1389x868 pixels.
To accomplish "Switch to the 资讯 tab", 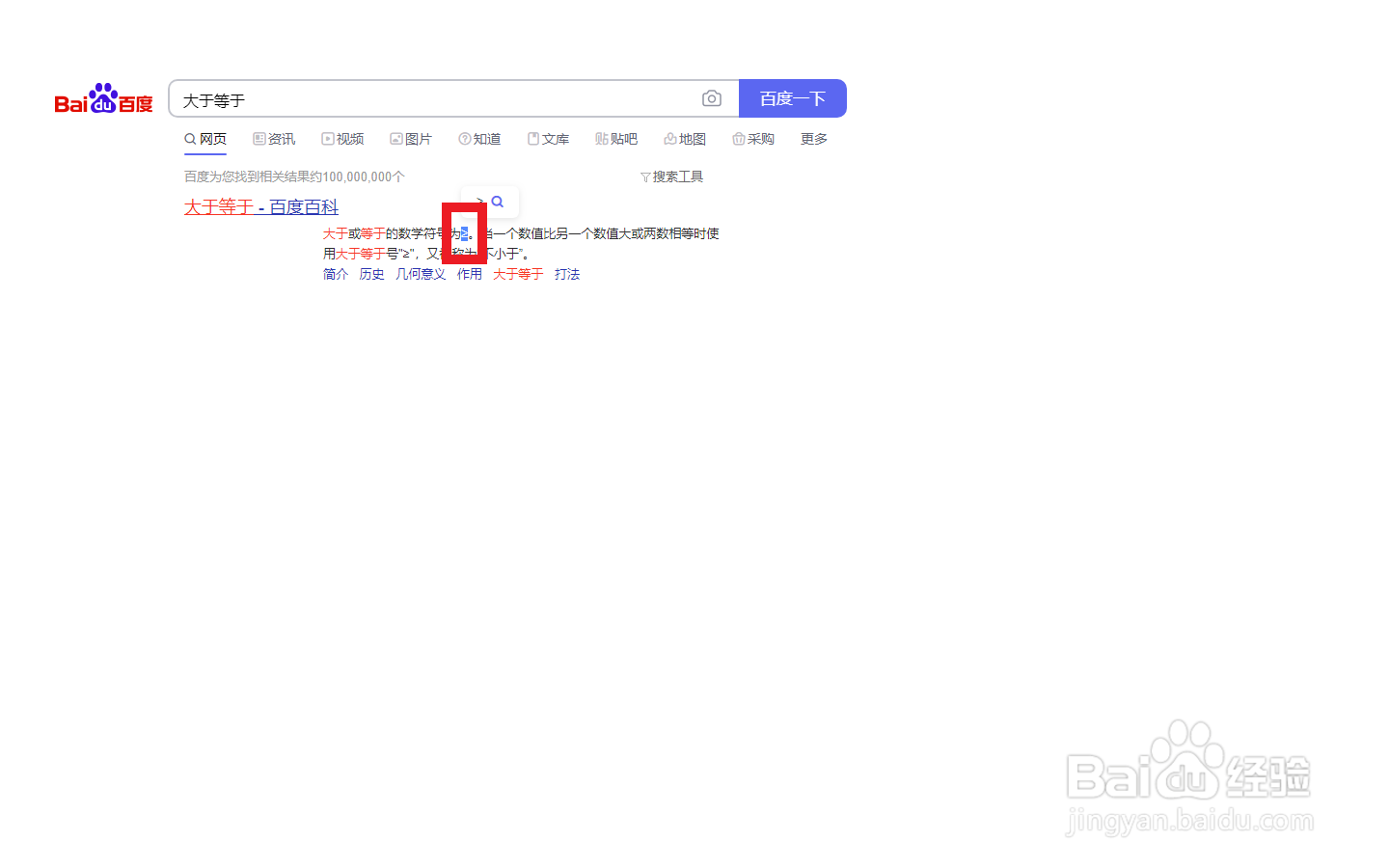I will [x=274, y=139].
